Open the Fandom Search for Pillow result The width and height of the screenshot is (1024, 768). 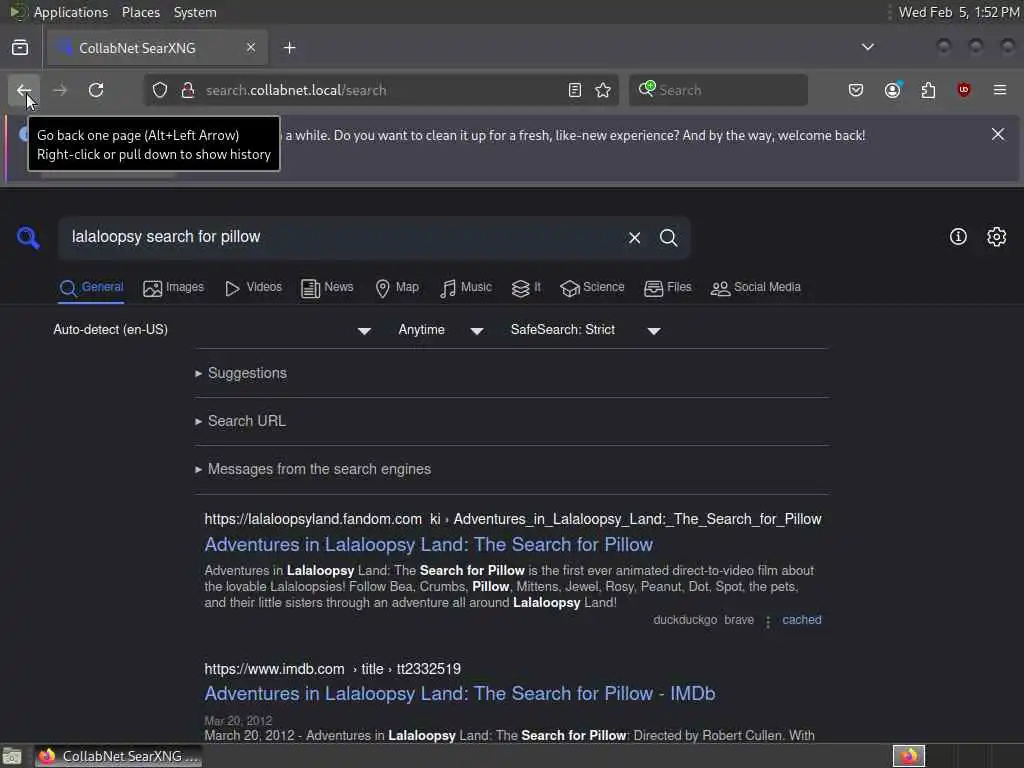(428, 544)
